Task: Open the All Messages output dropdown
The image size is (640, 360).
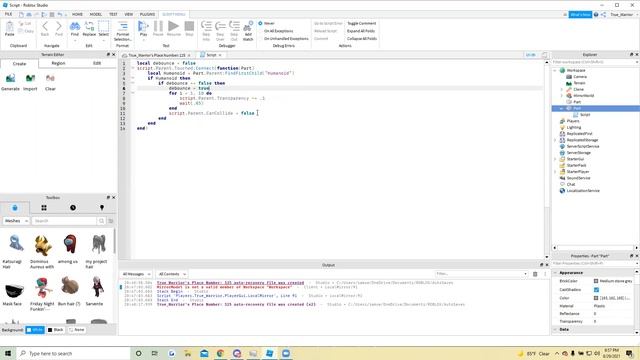Action: click(x=136, y=274)
